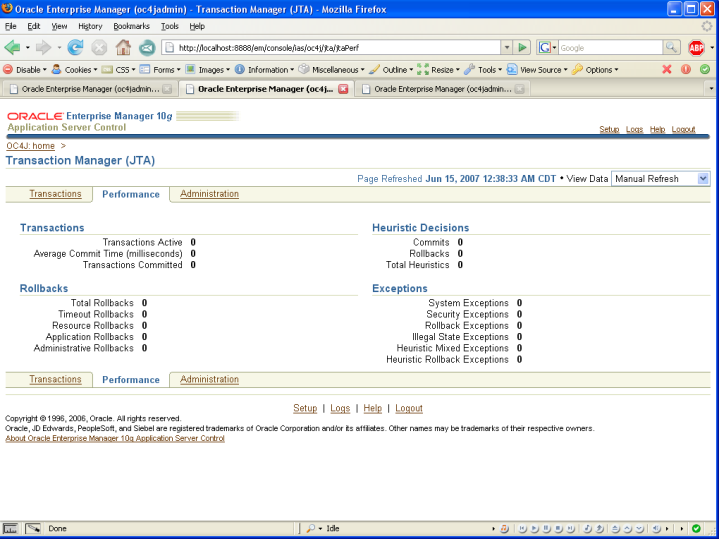719x539 pixels.
Task: Open the Bookmarks menu
Action: [x=132, y=26]
